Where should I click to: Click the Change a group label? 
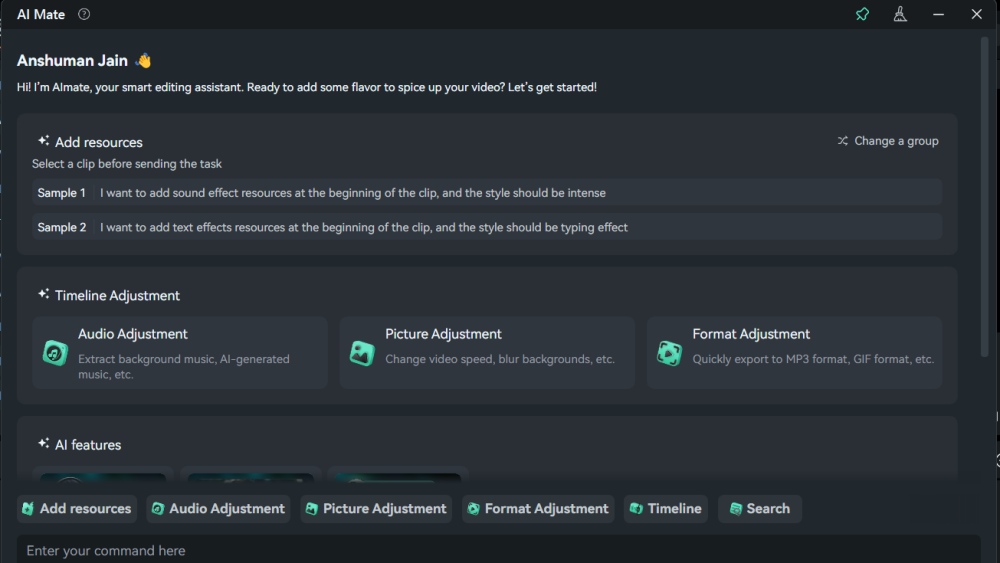[x=896, y=141]
